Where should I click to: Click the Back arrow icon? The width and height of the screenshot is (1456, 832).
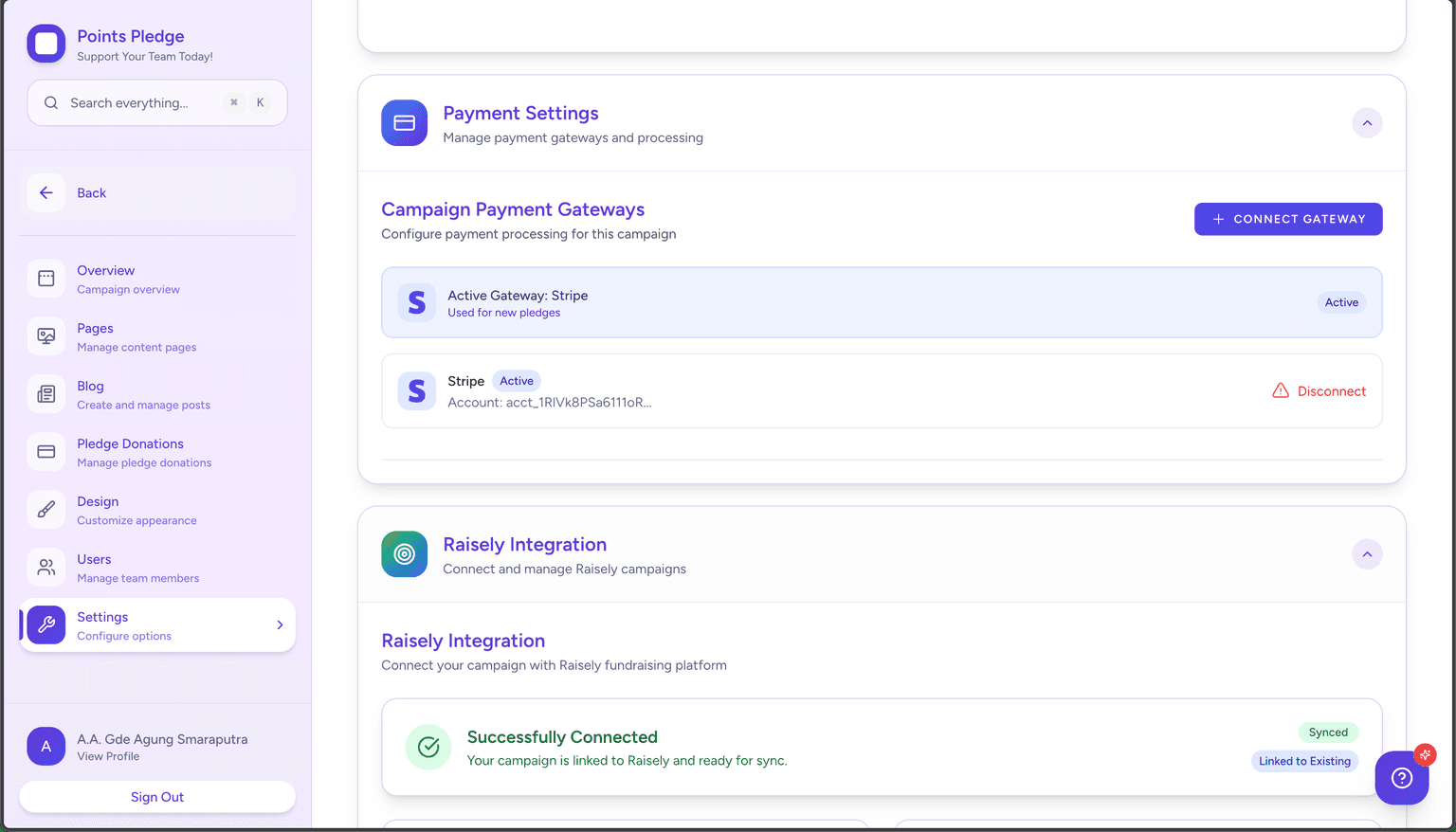point(45,193)
